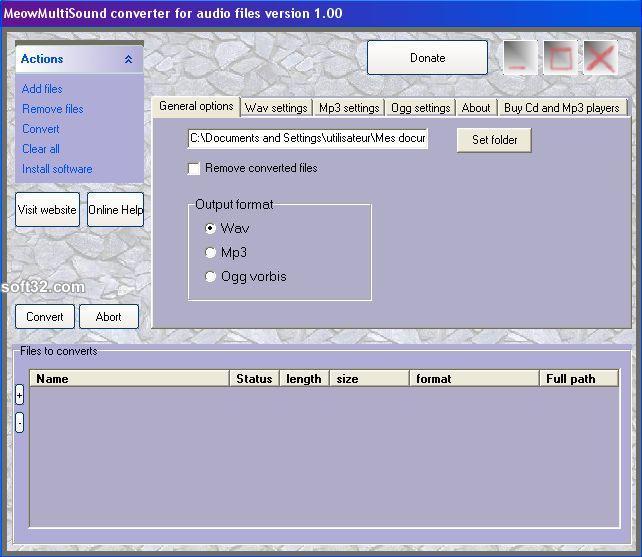This screenshot has width=642, height=557.
Task: Click the Visit website button
Action: 47,209
